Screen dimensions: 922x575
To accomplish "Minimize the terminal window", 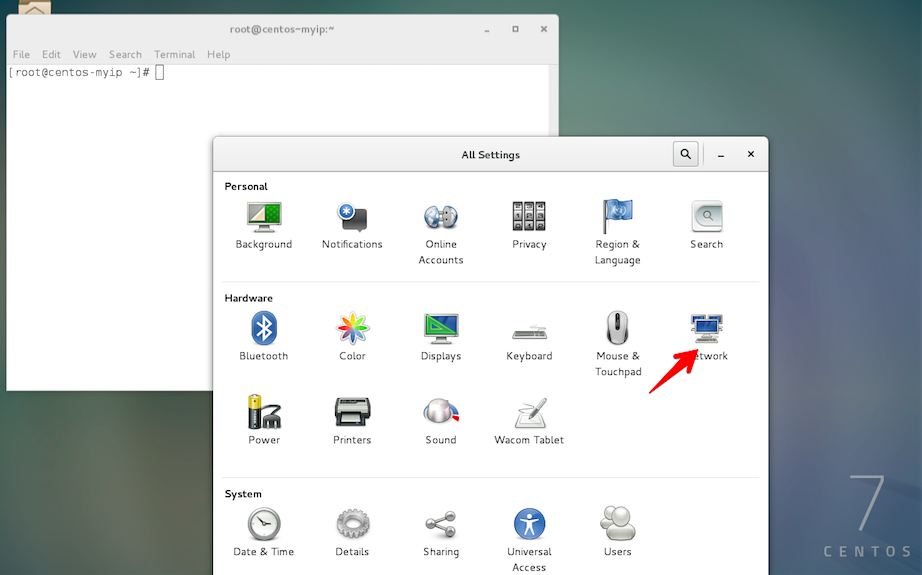I will (487, 29).
